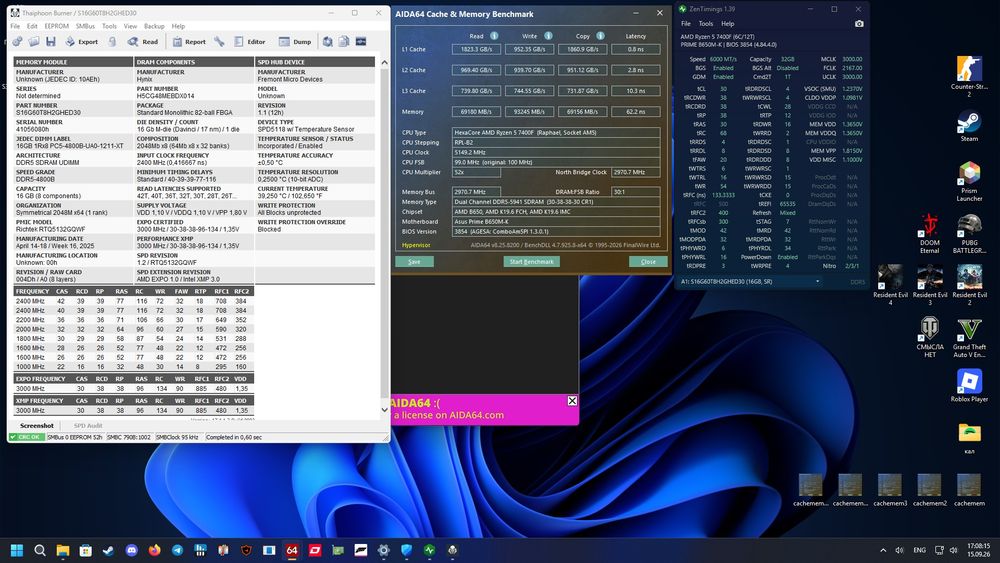The height and width of the screenshot is (563, 1000).
Task: Open the Backup menu in Thaiphoon Burner
Action: [x=154, y=26]
